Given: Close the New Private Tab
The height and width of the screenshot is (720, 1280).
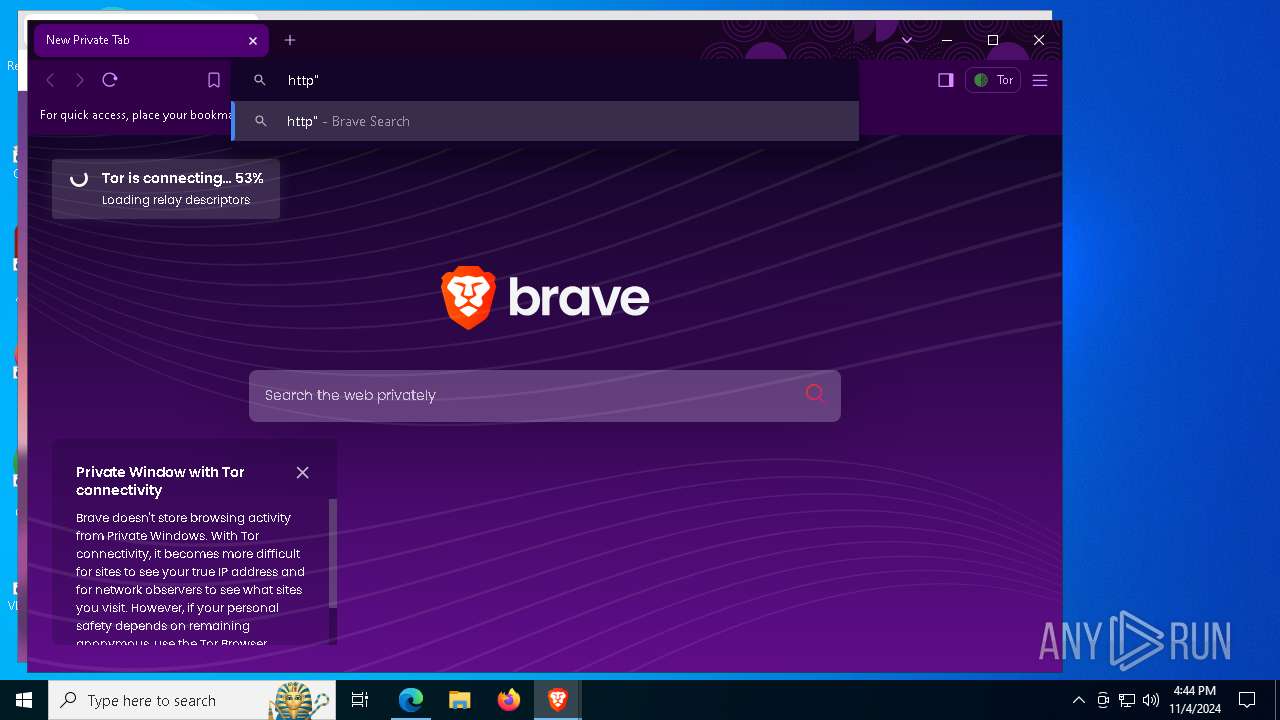Looking at the screenshot, I should pos(253,40).
